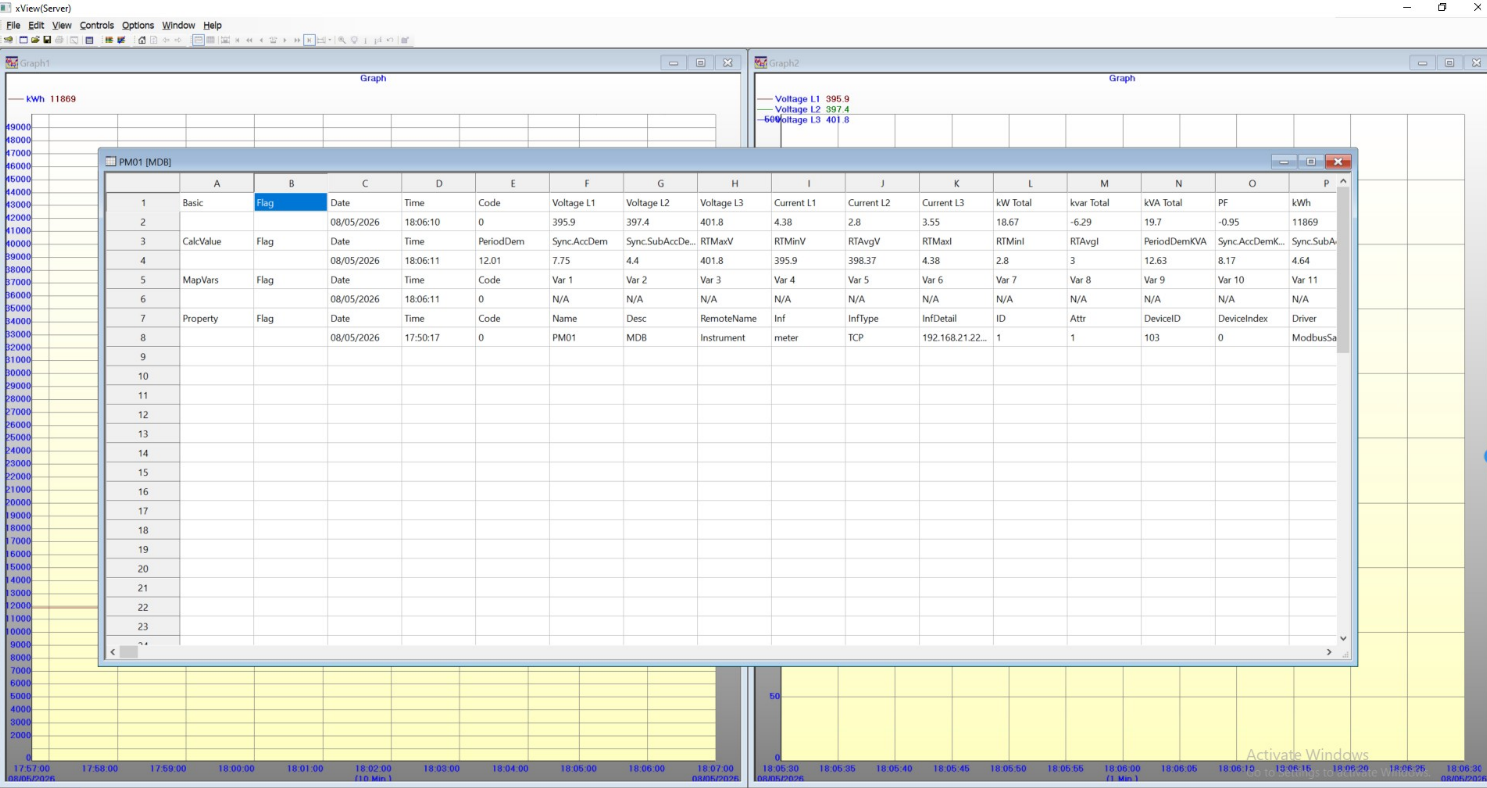Click the PM01 horizontal scrollbar thumb
The image size is (1487, 788).
pyautogui.click(x=129, y=652)
